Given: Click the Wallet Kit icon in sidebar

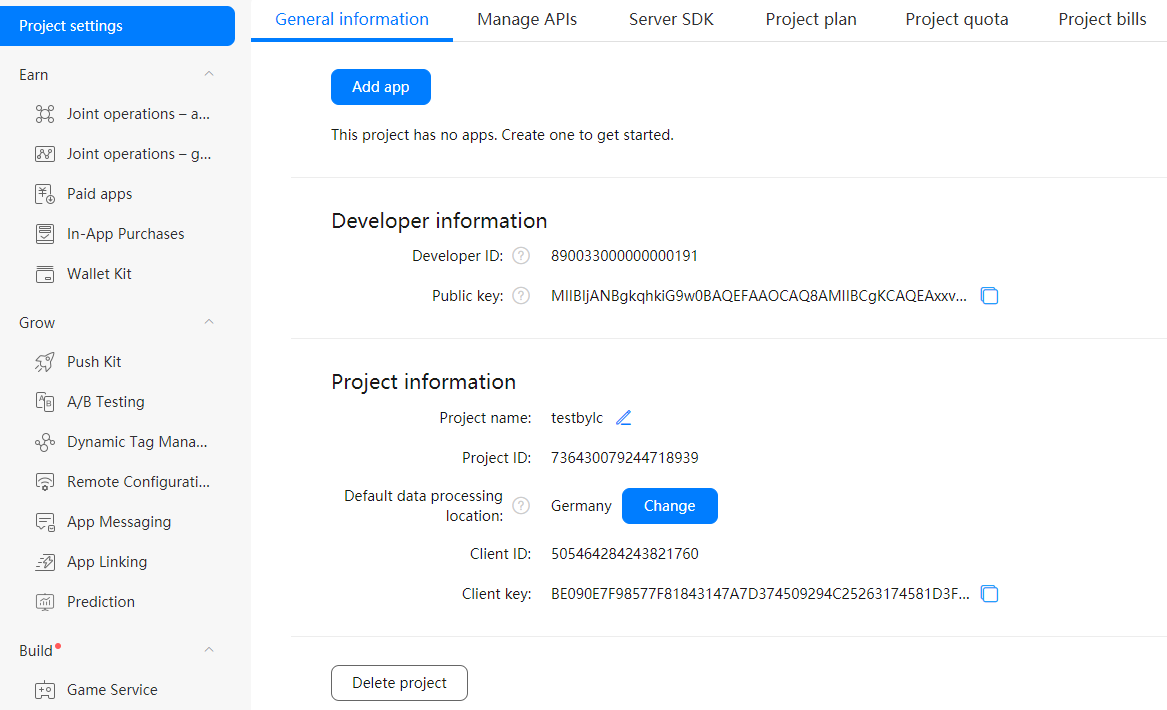Looking at the screenshot, I should click(45, 274).
